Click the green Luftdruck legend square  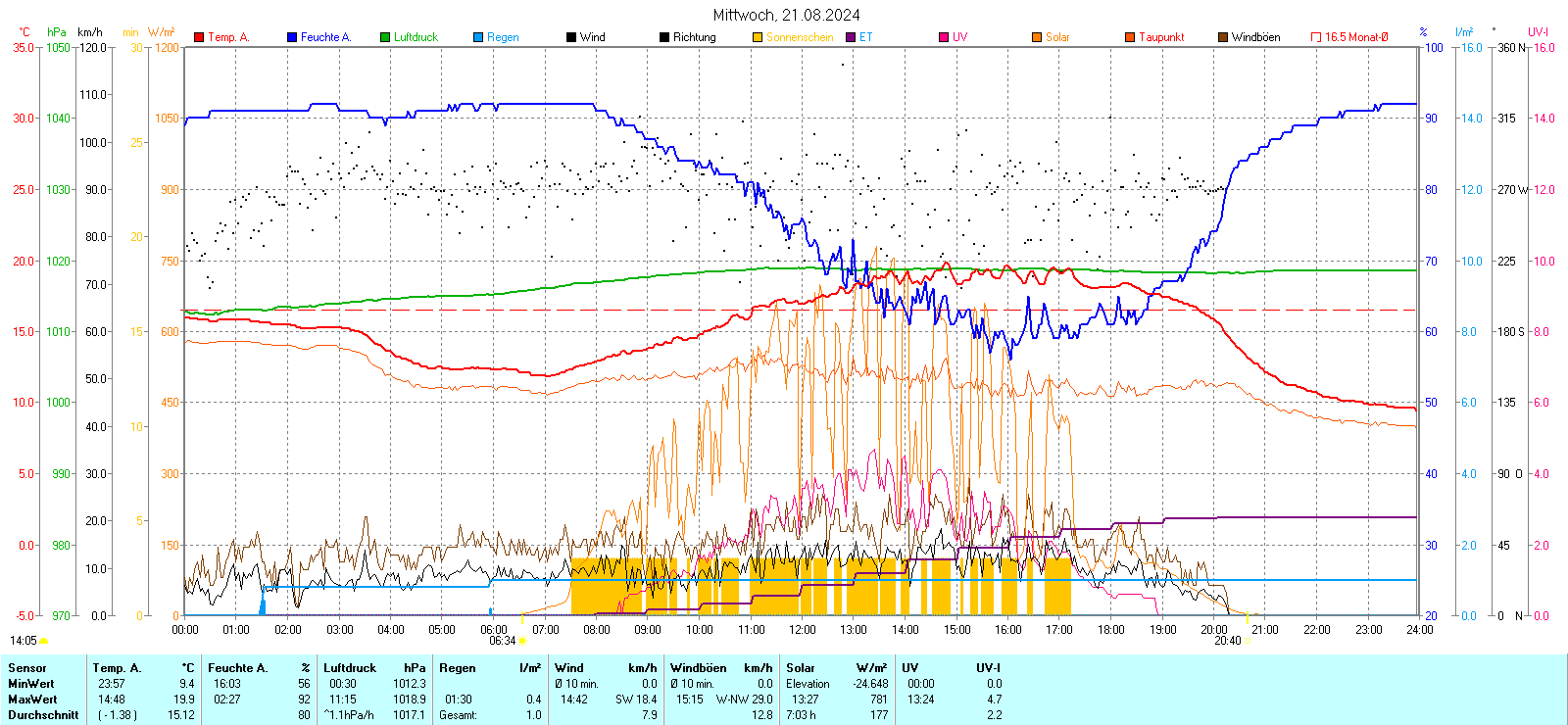point(385,37)
